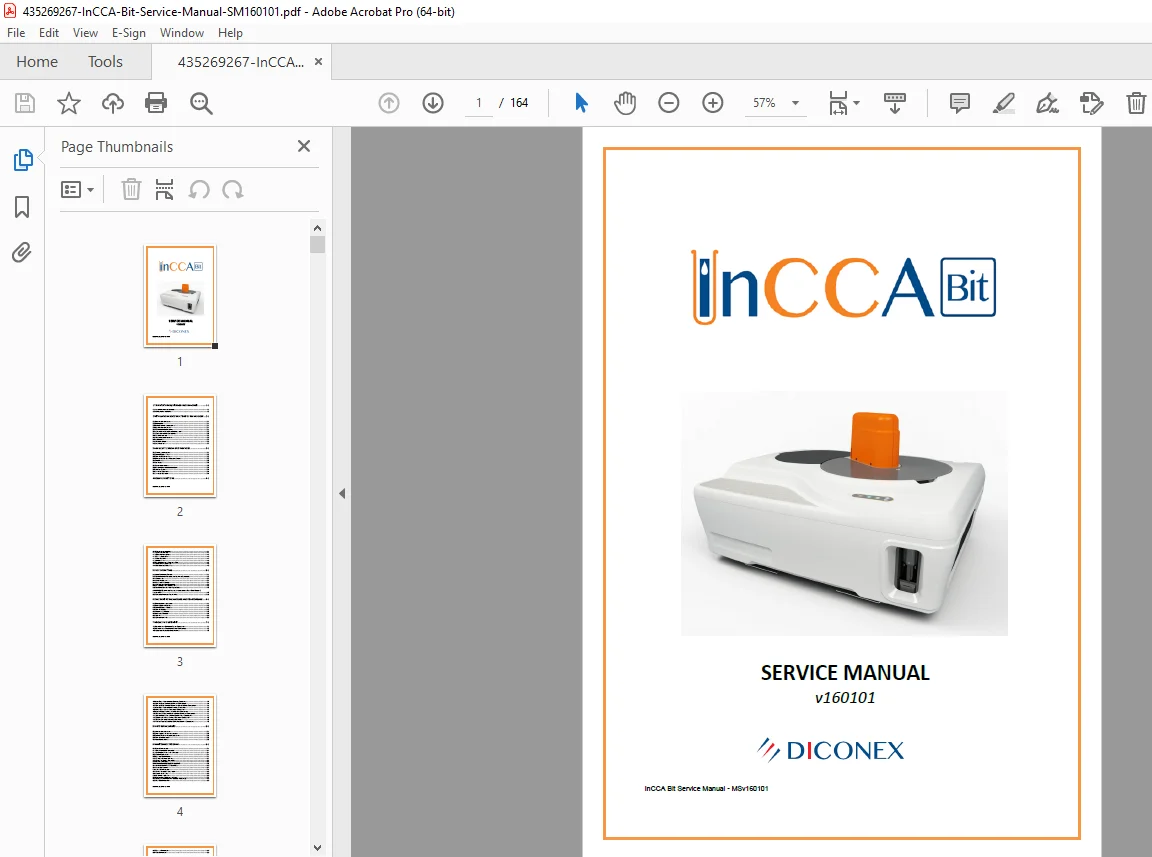This screenshot has width=1152, height=857.
Task: Click the delete trash icon in main toolbar
Action: 1136,103
